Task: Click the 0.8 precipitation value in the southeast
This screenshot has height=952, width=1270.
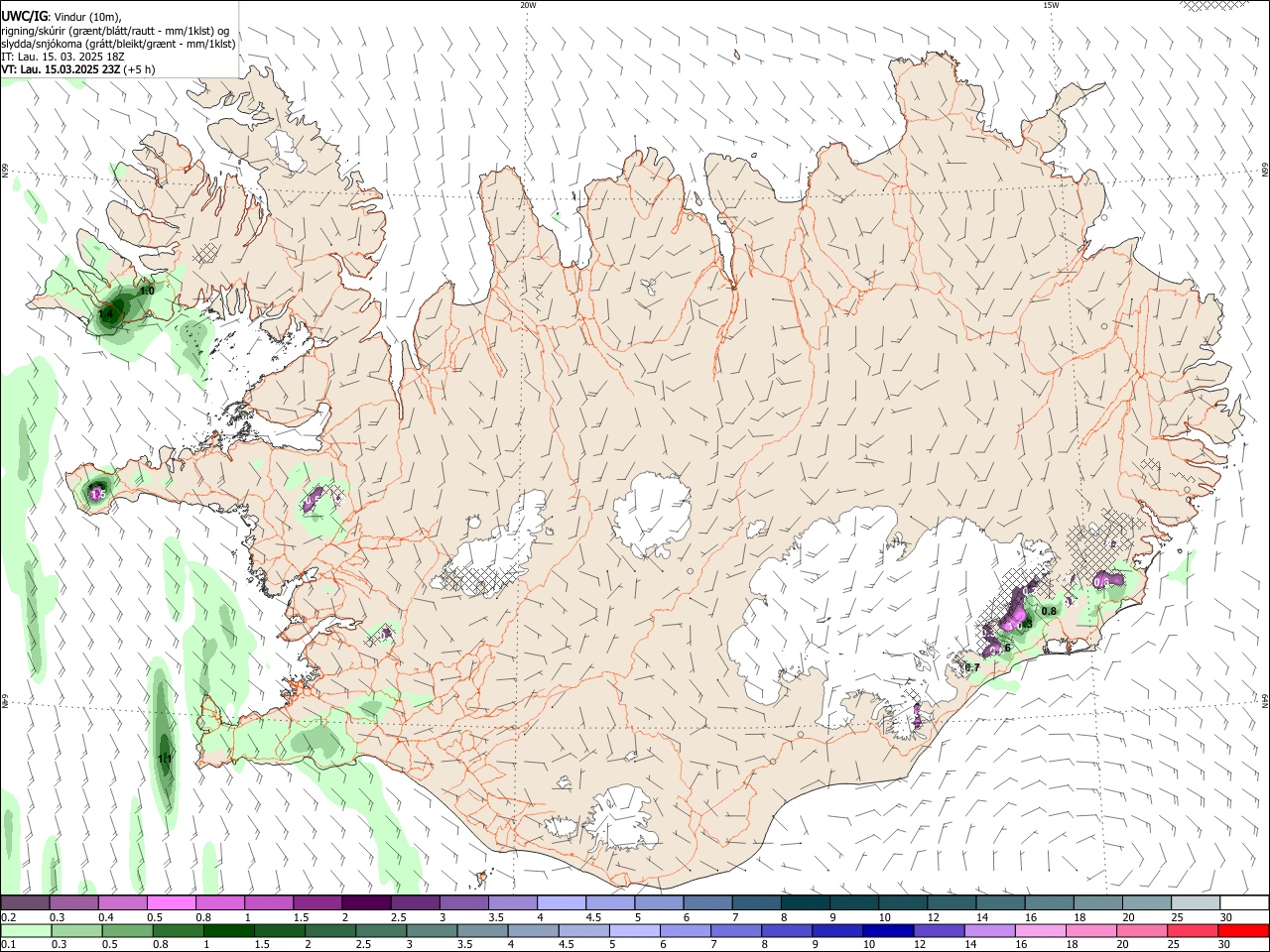Action: (1049, 611)
